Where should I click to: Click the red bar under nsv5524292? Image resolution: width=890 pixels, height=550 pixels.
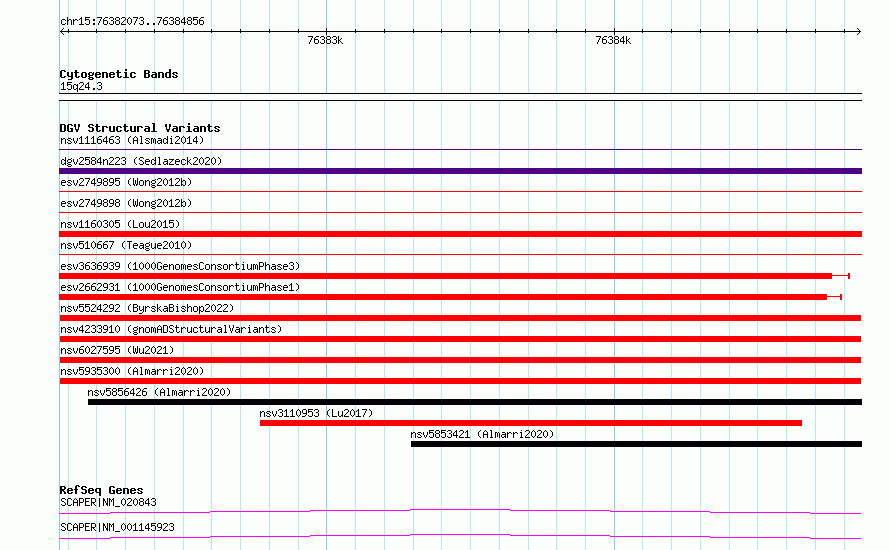pos(460,318)
